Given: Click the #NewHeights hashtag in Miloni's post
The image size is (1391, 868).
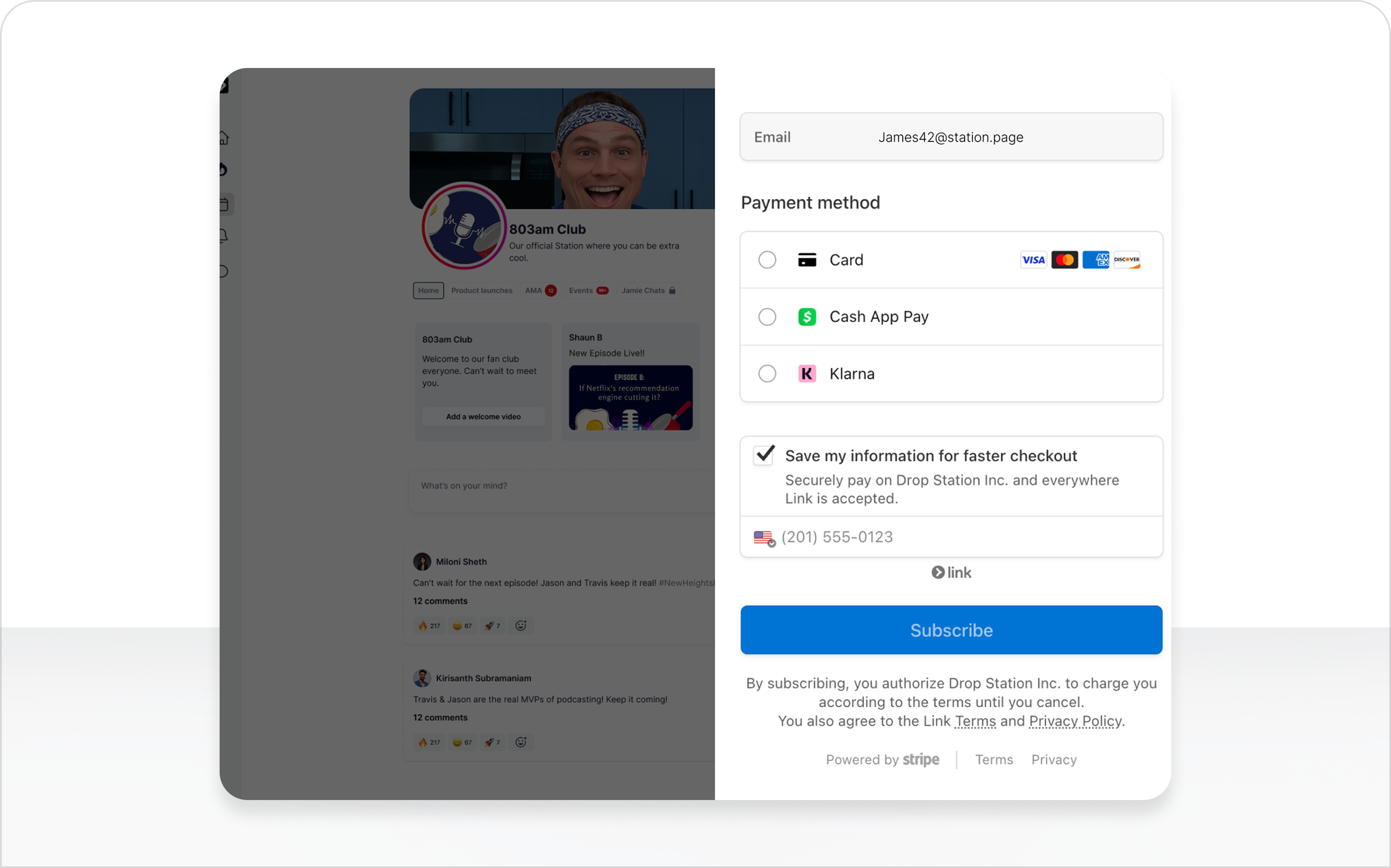Looking at the screenshot, I should [x=687, y=583].
